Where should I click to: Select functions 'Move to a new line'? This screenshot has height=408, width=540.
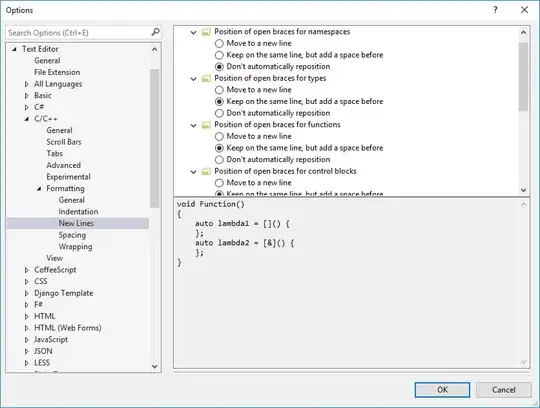click(219, 136)
